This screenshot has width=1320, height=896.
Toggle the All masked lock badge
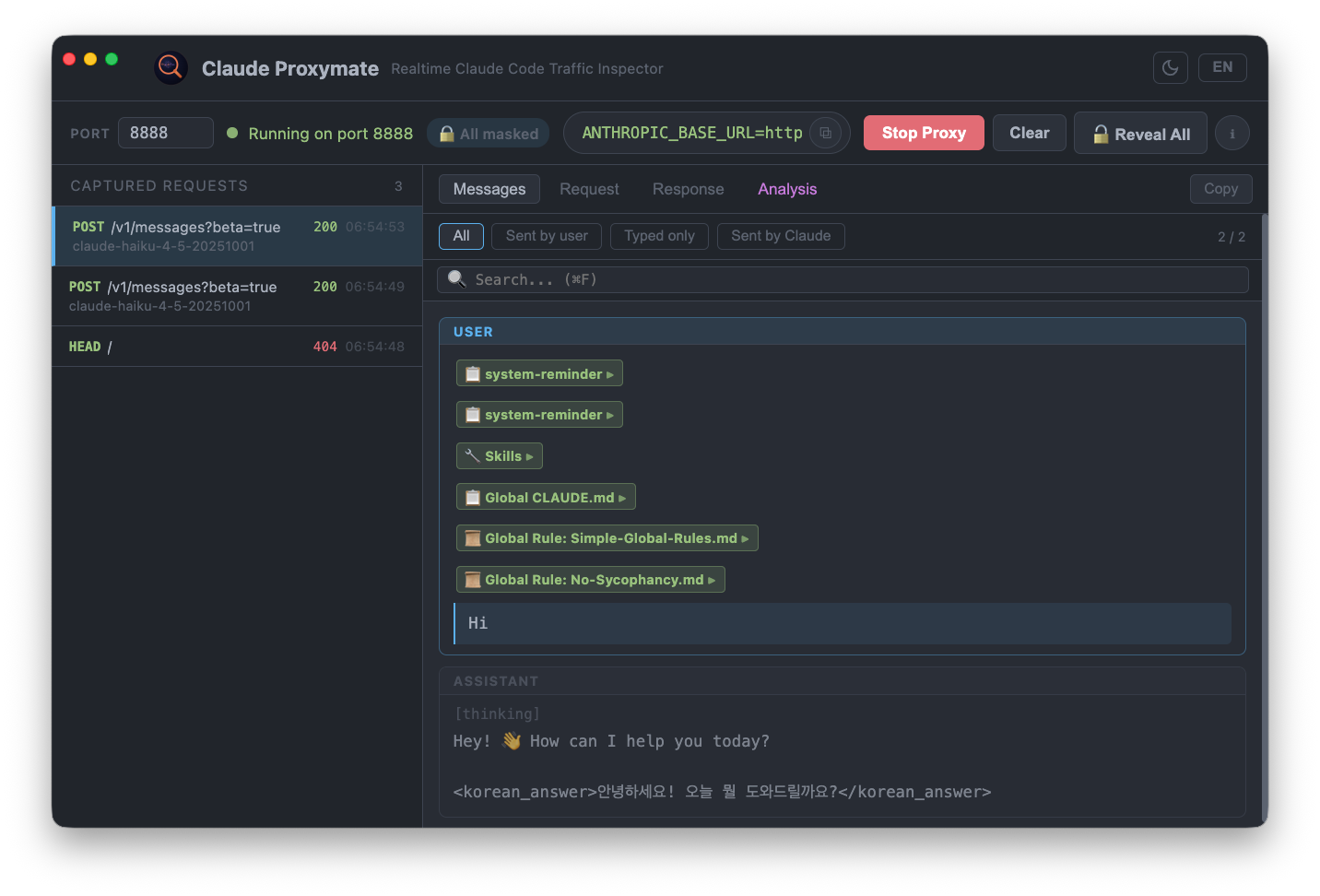[x=489, y=134]
